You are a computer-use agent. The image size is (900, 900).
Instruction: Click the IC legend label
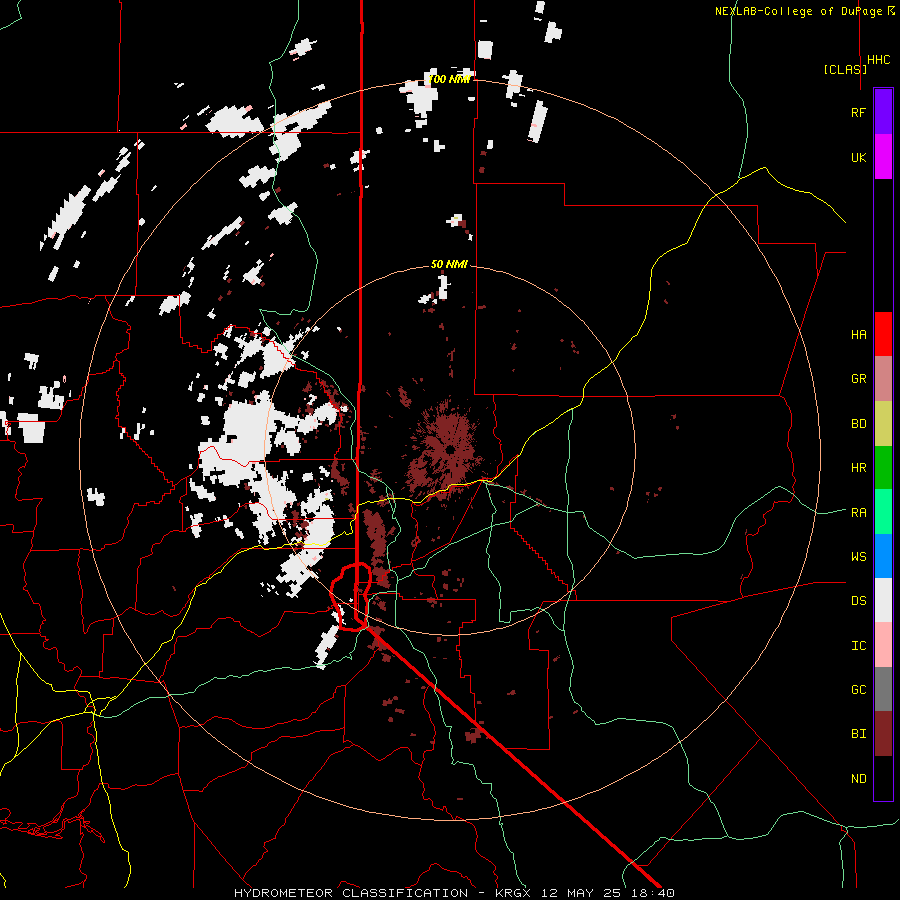858,646
